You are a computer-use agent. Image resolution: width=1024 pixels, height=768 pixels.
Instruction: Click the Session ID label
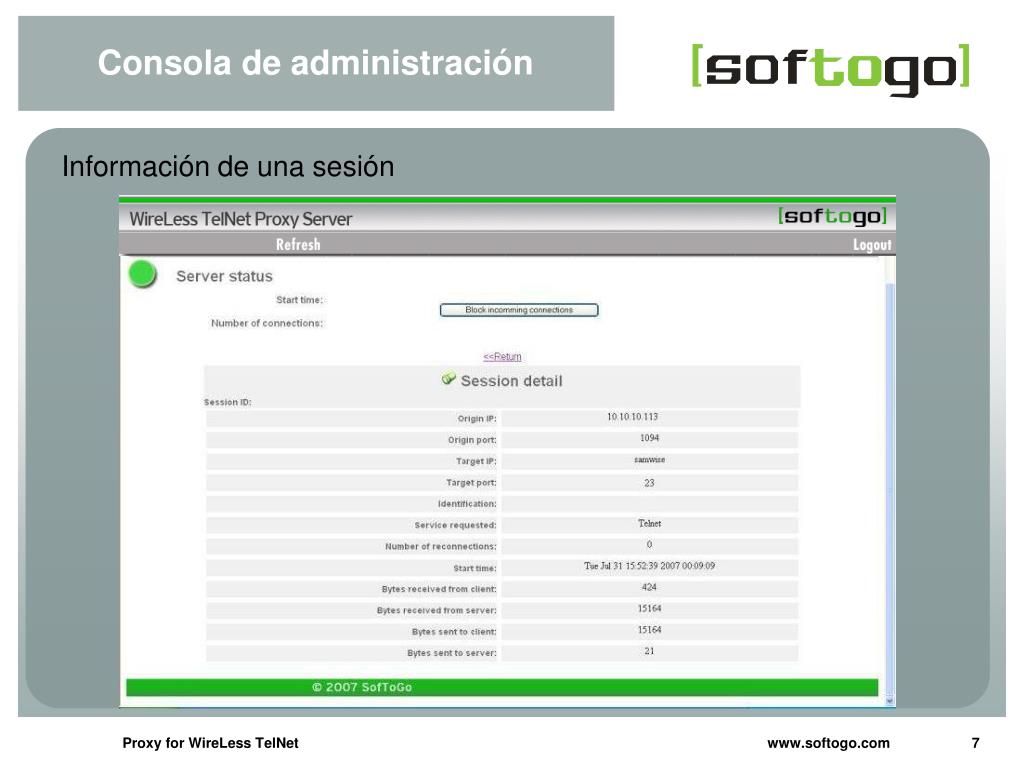click(227, 402)
